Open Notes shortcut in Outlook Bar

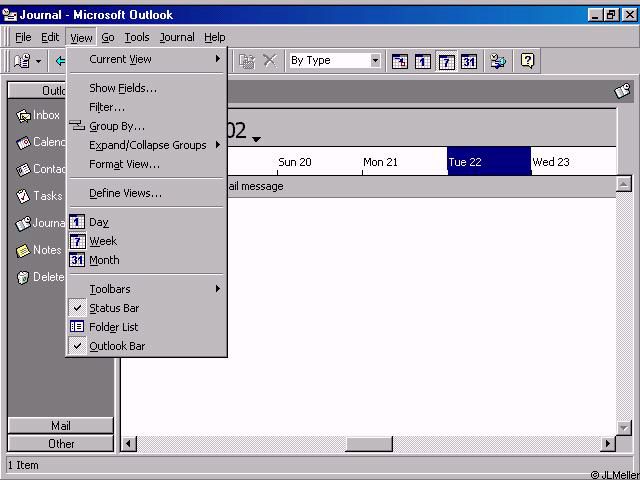click(x=39, y=250)
